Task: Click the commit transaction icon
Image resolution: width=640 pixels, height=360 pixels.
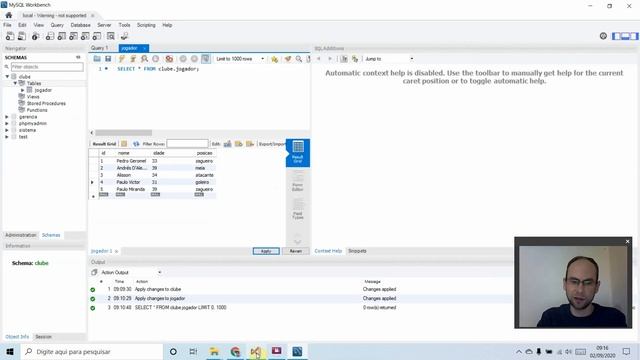Action: point(183,59)
